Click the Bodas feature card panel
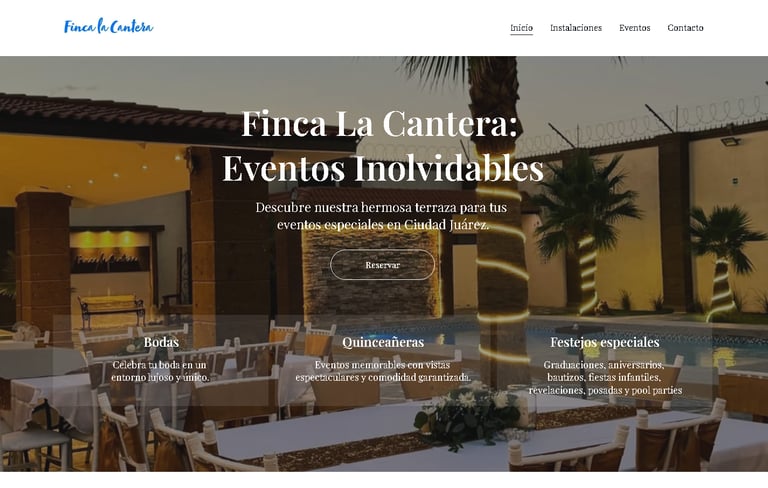The image size is (768, 488). 161,361
